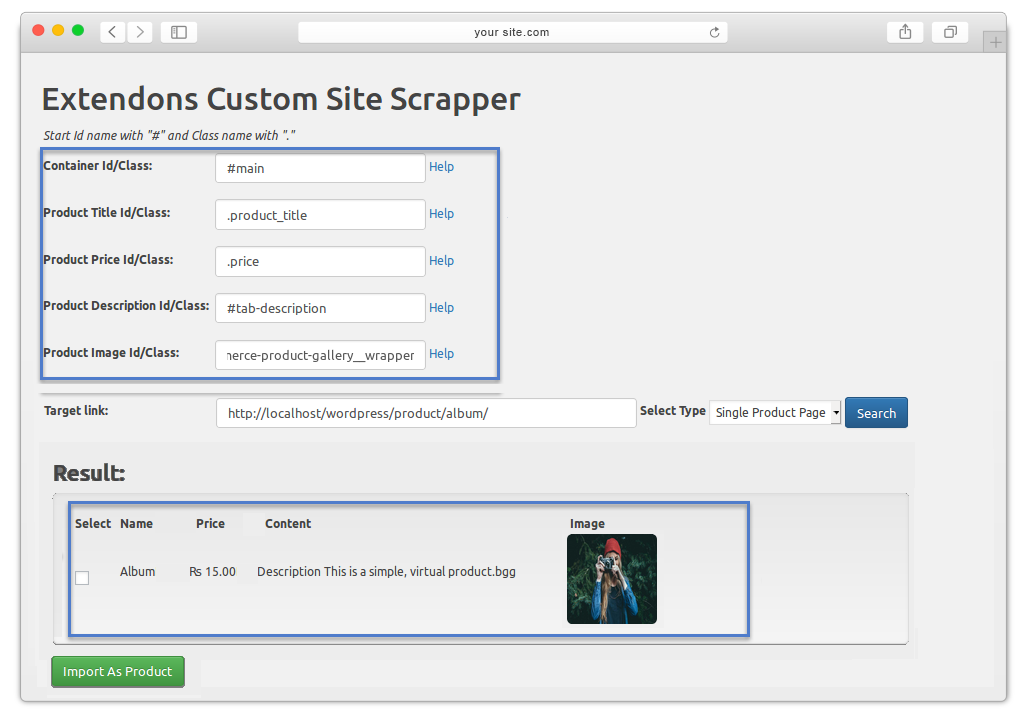1024x714 pixels.
Task: Click the blue Search button
Action: [876, 413]
